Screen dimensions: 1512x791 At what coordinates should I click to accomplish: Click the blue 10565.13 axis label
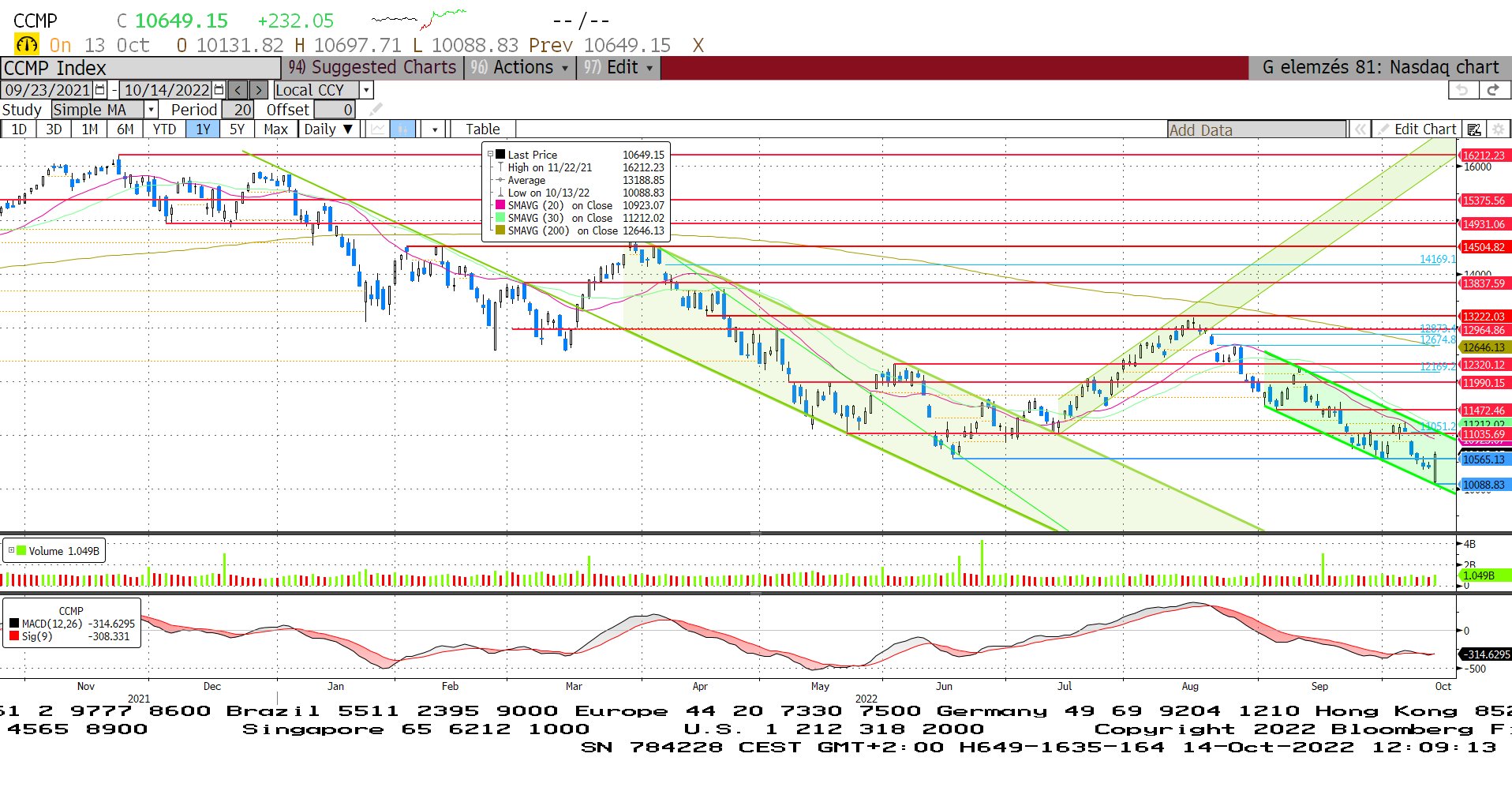1484,459
